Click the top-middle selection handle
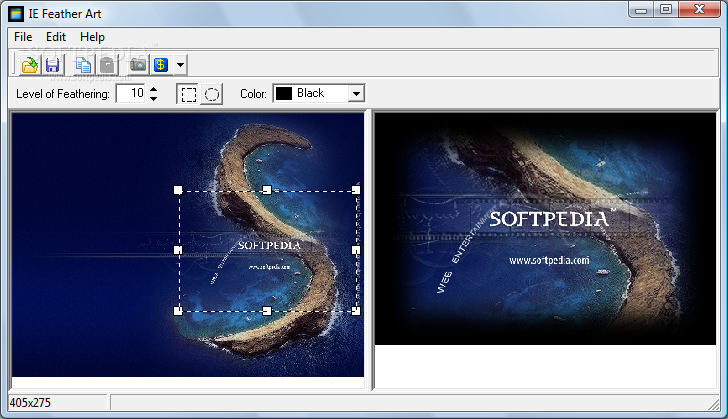This screenshot has width=728, height=419. (x=267, y=190)
